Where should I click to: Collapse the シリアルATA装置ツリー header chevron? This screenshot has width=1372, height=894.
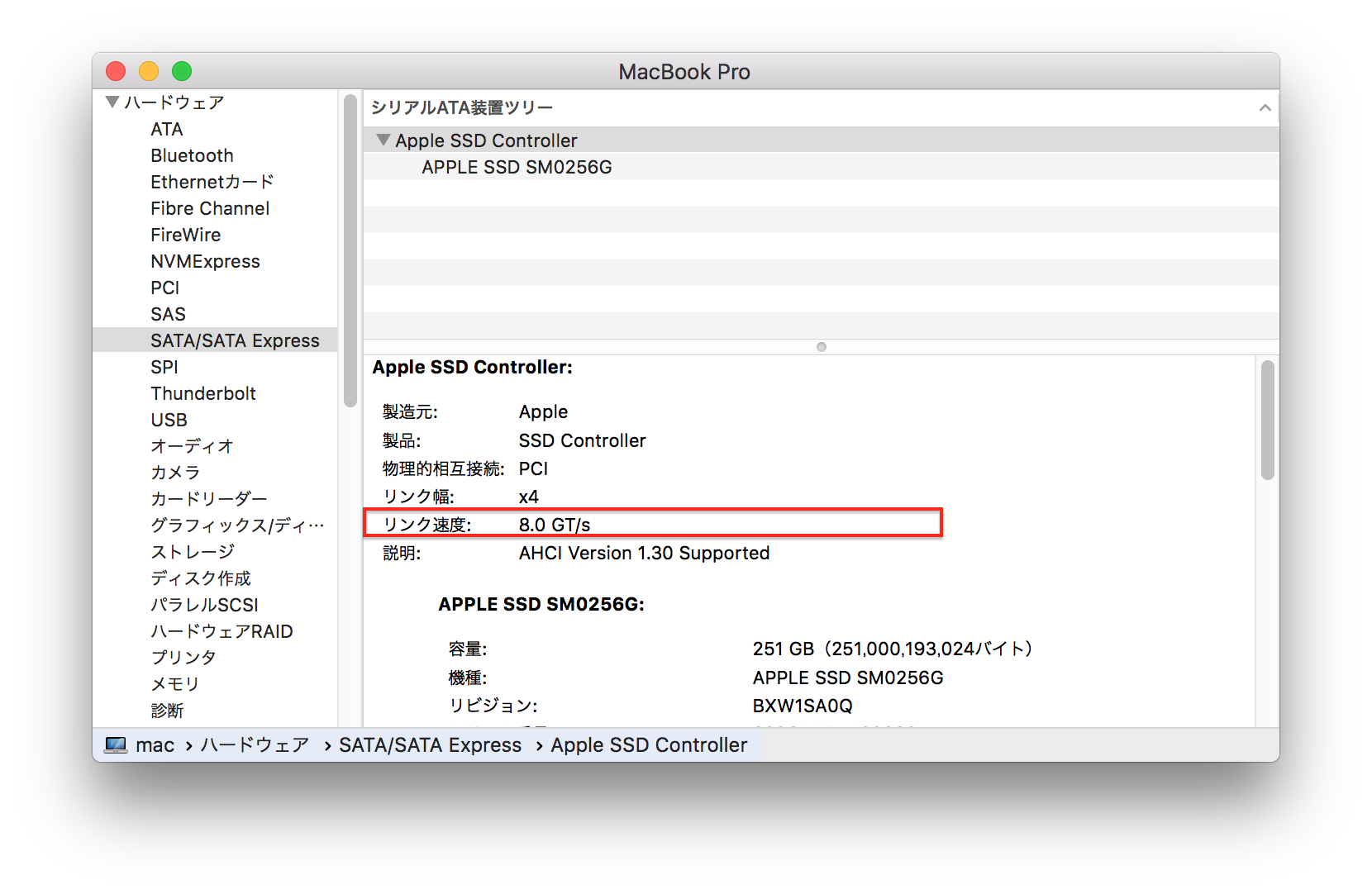(1265, 107)
